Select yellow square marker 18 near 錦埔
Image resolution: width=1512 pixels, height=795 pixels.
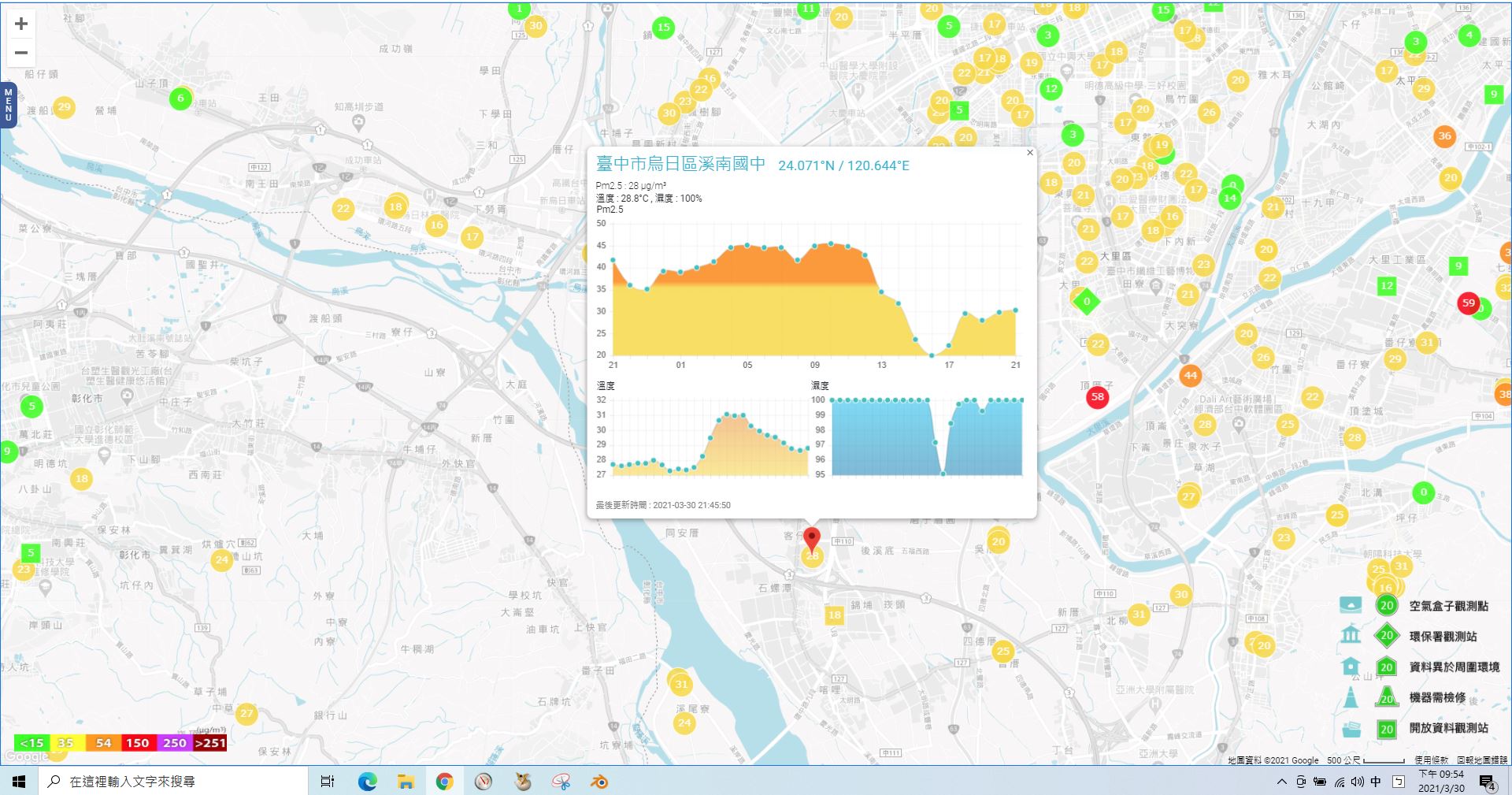pos(834,615)
